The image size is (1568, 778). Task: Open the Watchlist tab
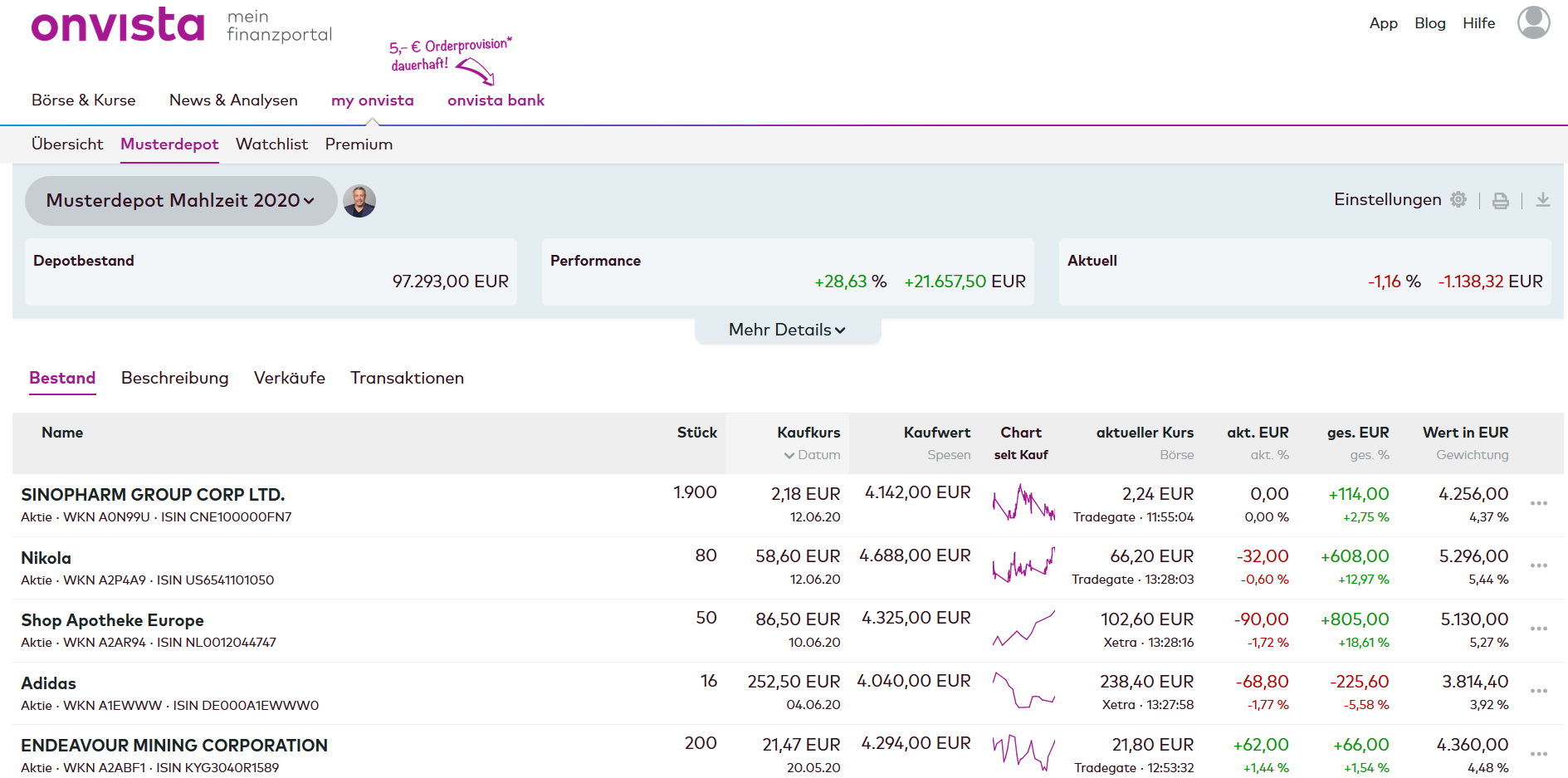tap(271, 144)
